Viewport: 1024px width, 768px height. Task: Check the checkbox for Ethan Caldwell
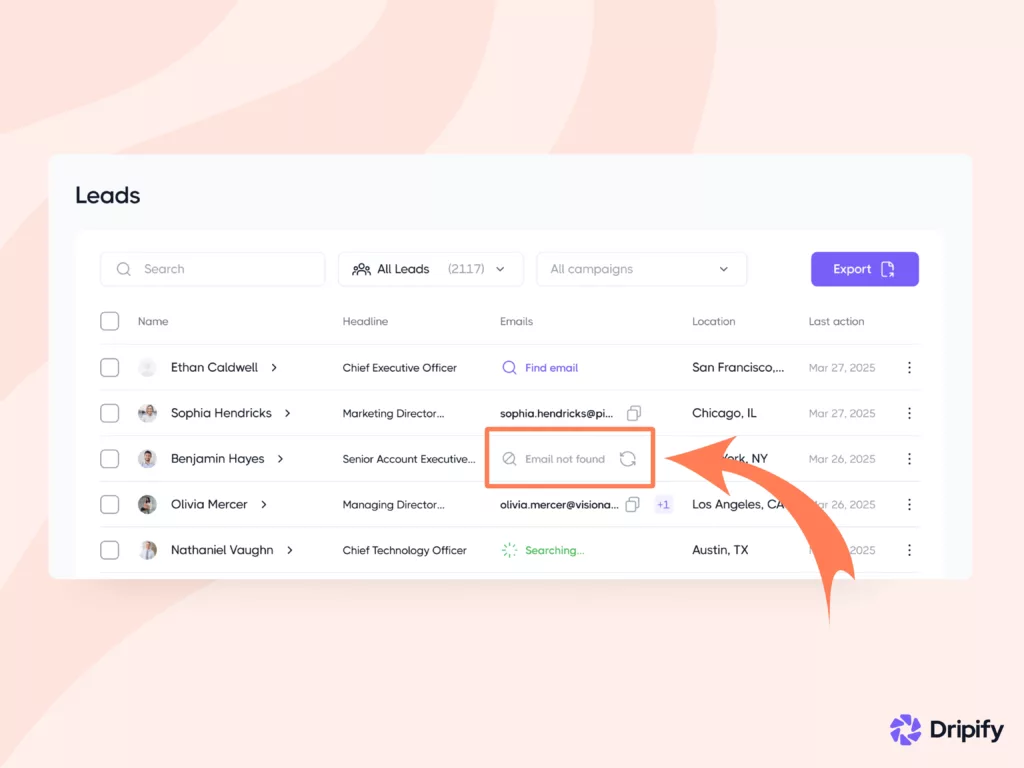pyautogui.click(x=109, y=367)
